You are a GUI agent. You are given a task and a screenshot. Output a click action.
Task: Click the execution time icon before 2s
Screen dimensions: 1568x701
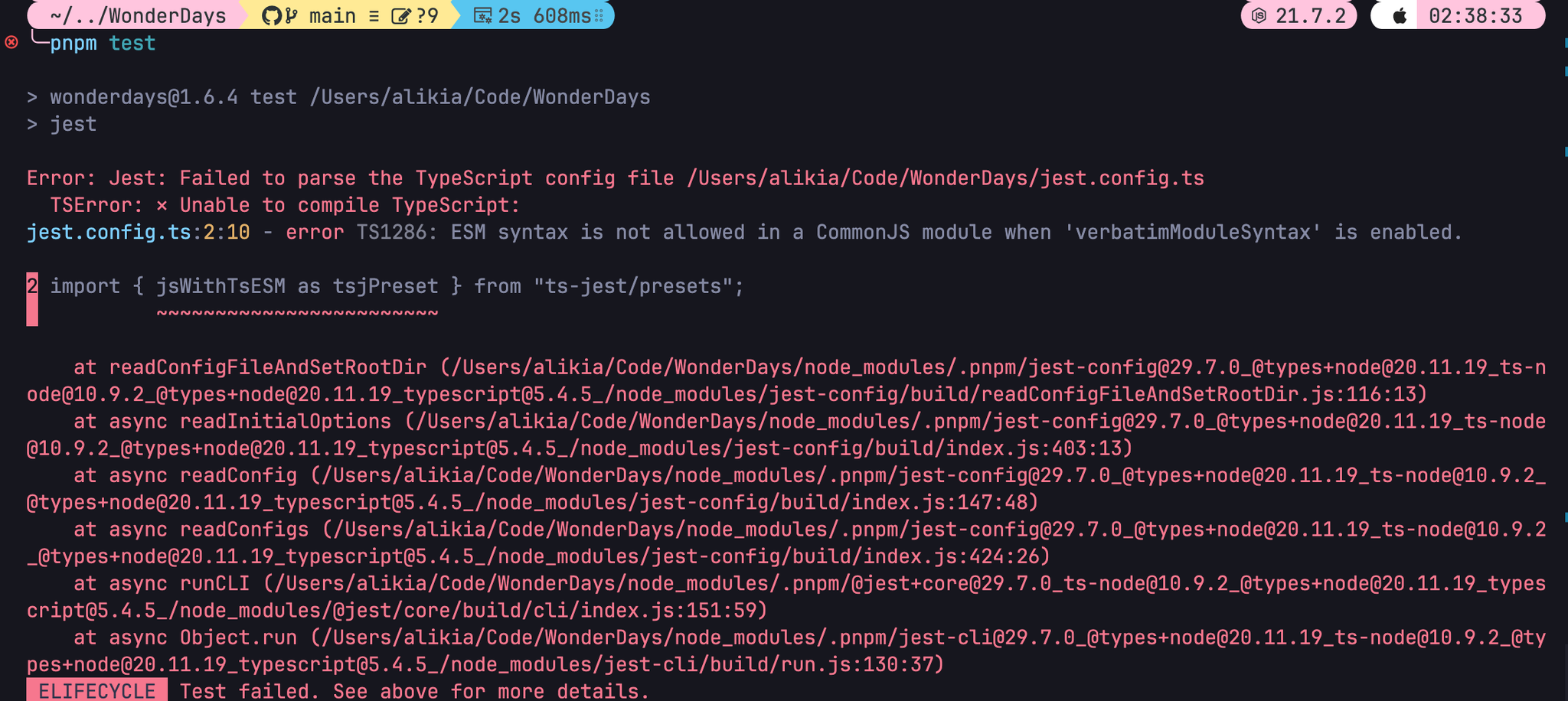[x=483, y=16]
